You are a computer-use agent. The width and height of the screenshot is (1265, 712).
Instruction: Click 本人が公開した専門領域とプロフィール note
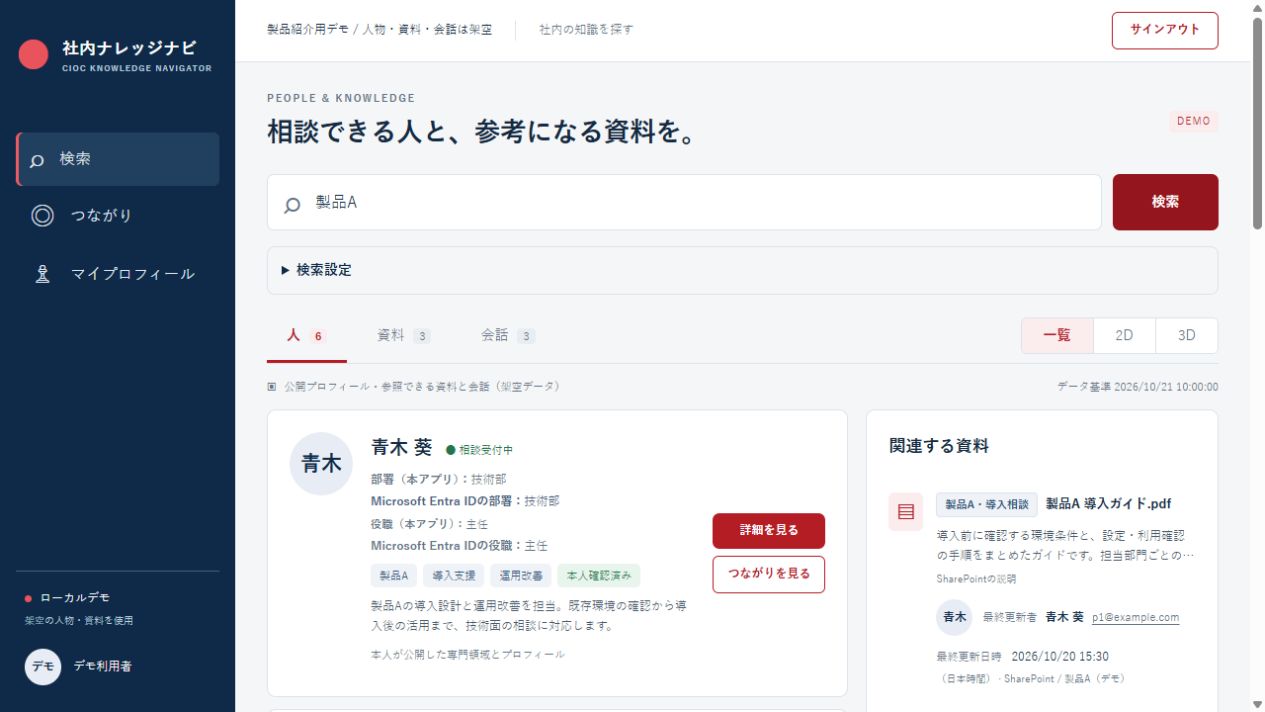(467, 655)
